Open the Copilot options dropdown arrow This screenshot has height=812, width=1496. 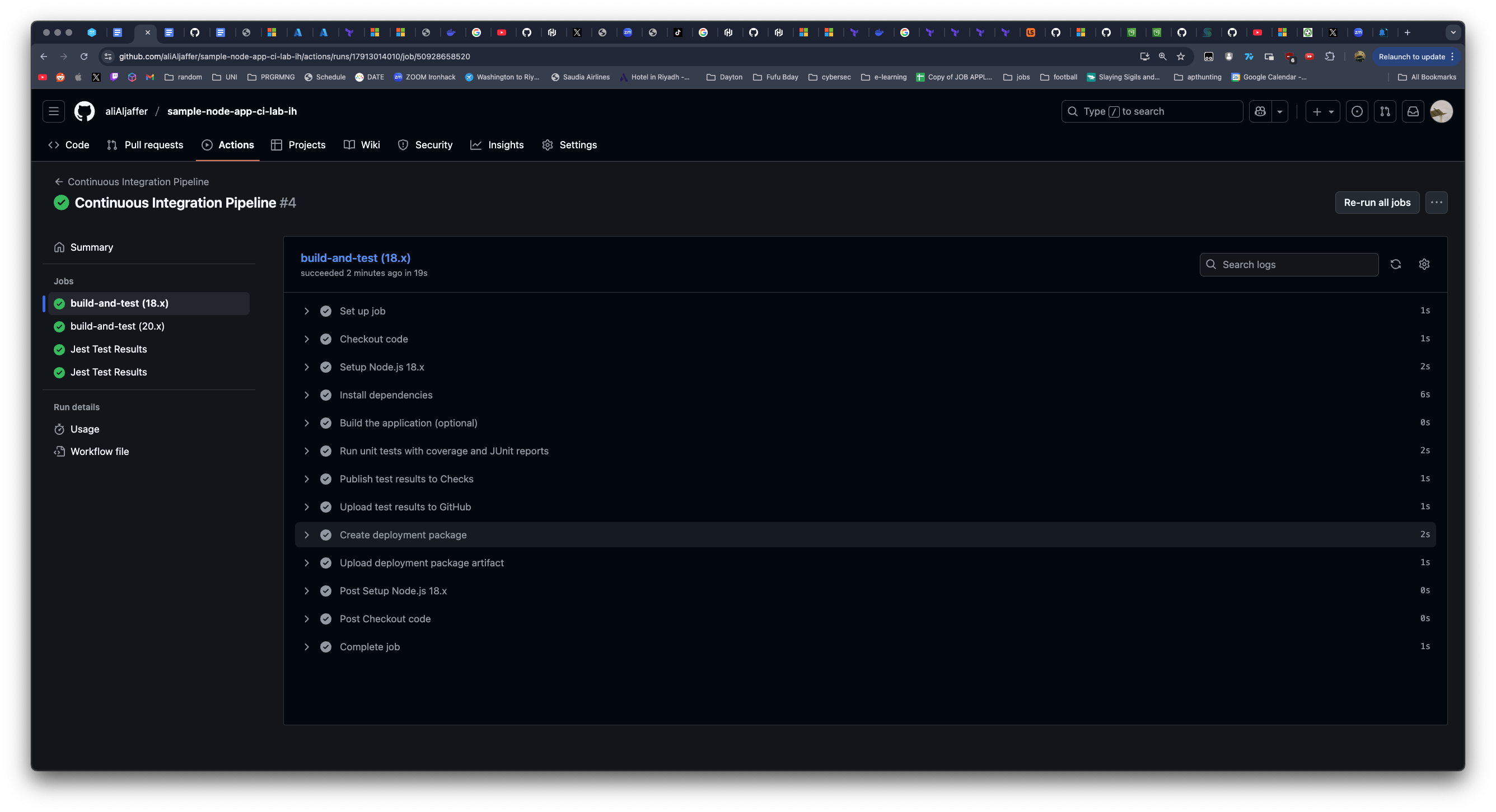(x=1279, y=111)
